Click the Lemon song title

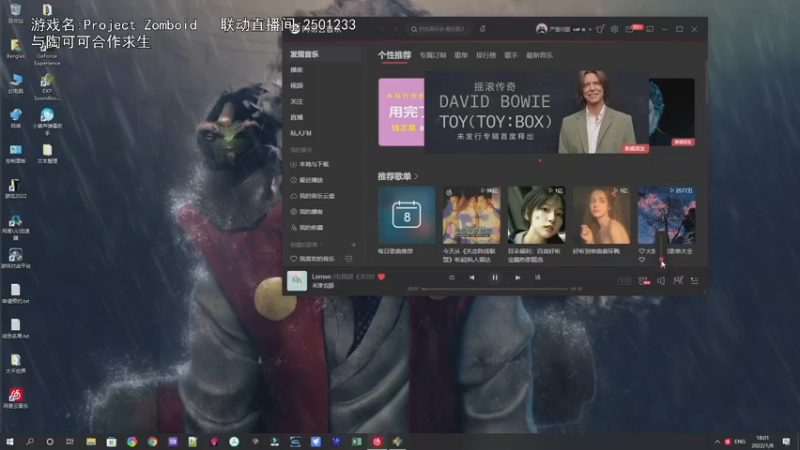coord(321,277)
